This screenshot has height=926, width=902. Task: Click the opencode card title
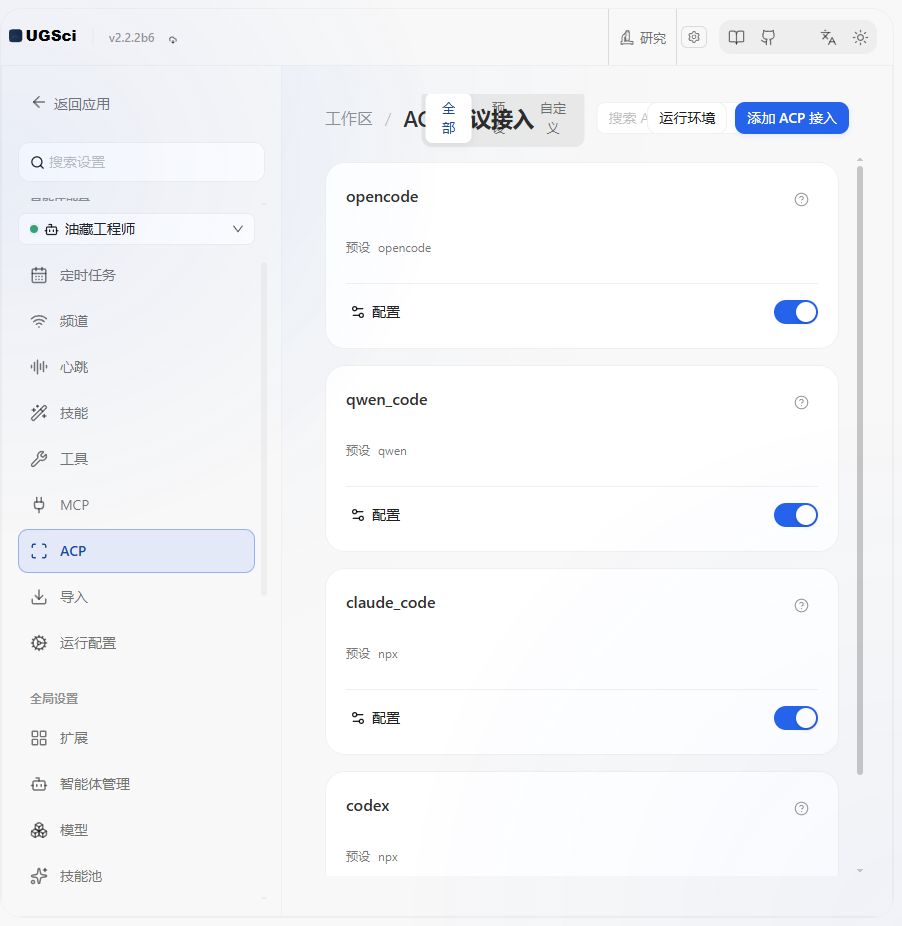[382, 197]
